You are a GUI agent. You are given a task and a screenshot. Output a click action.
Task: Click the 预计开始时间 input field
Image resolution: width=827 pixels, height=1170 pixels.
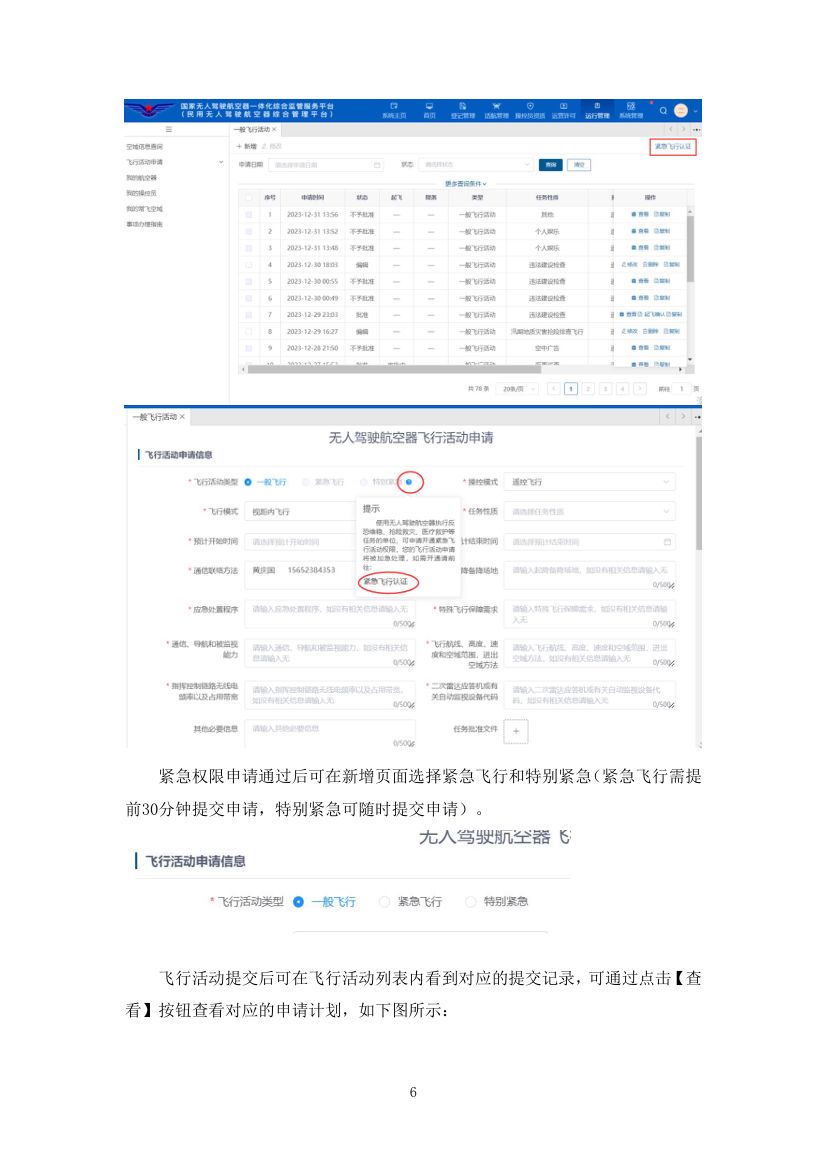click(299, 542)
